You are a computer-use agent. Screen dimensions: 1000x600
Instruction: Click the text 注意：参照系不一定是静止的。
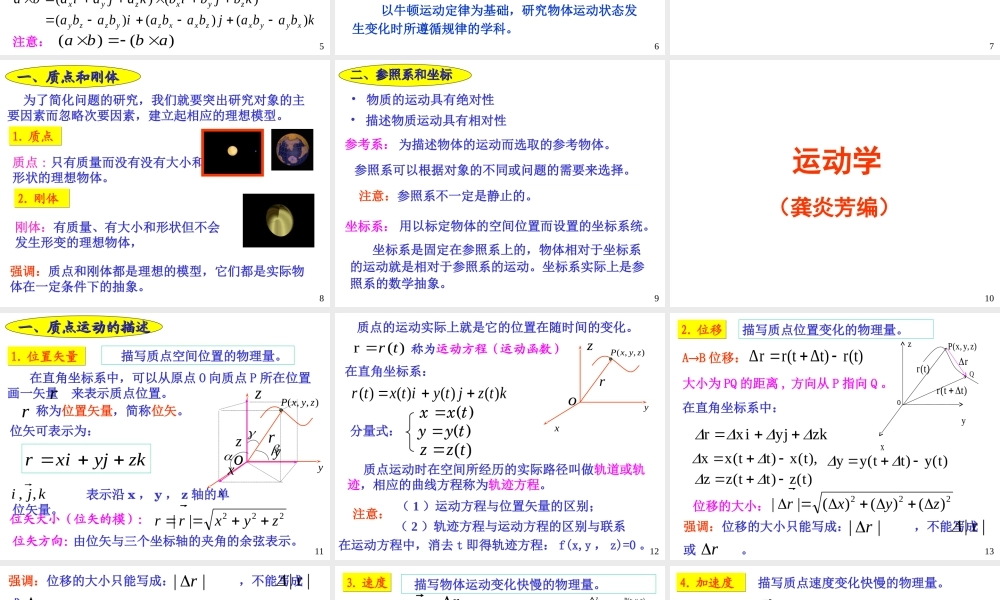445,196
